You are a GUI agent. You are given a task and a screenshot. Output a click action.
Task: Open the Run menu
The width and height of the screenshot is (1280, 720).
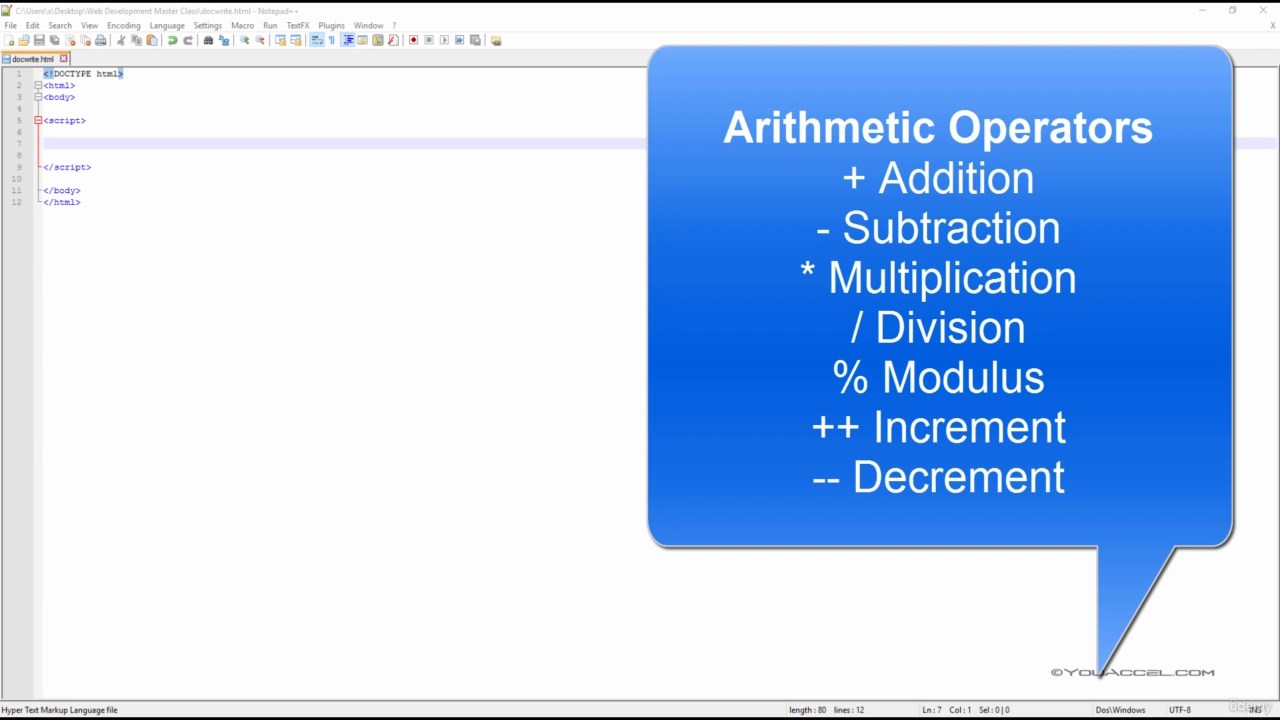point(270,25)
